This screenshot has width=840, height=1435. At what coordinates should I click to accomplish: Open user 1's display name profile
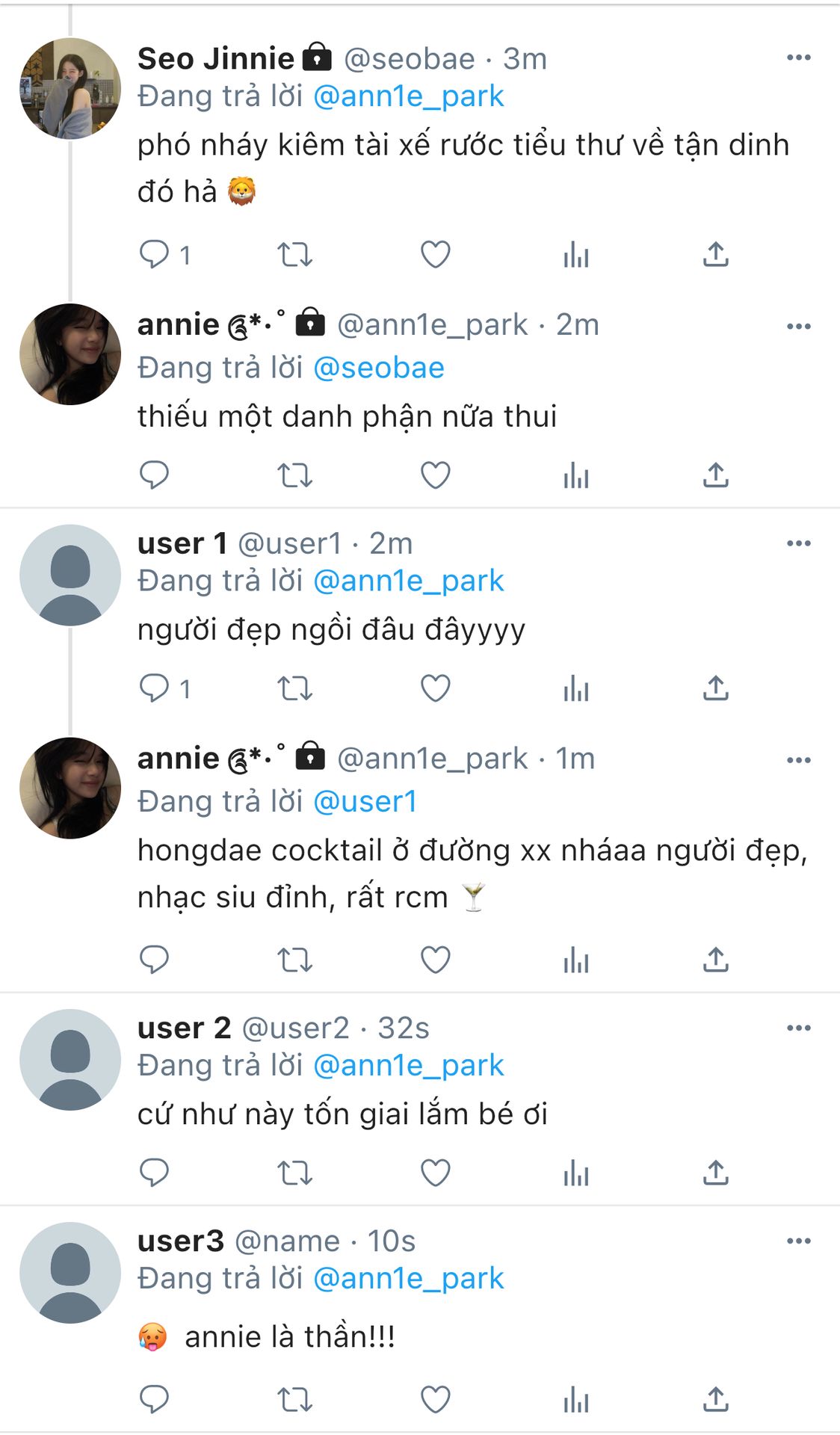click(182, 543)
